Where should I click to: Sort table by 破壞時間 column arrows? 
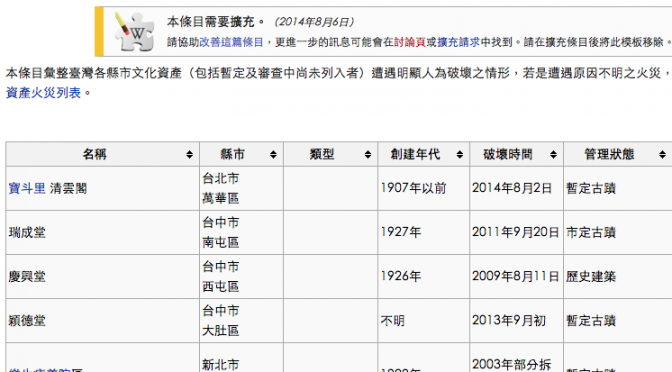[553, 155]
